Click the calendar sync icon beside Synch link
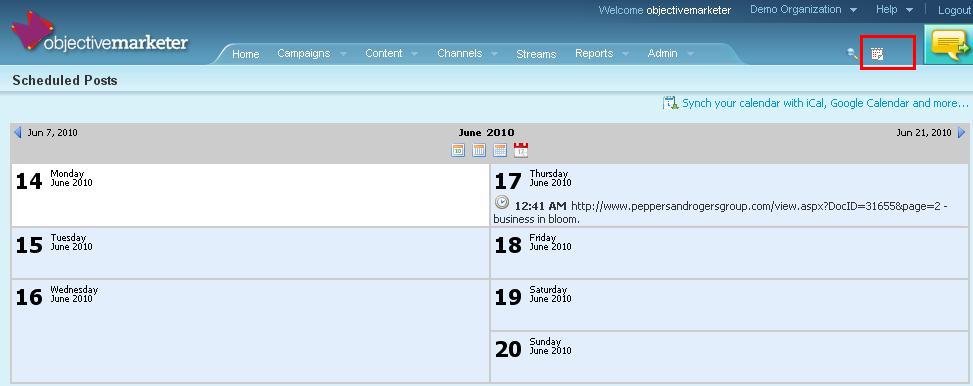 pyautogui.click(x=670, y=103)
